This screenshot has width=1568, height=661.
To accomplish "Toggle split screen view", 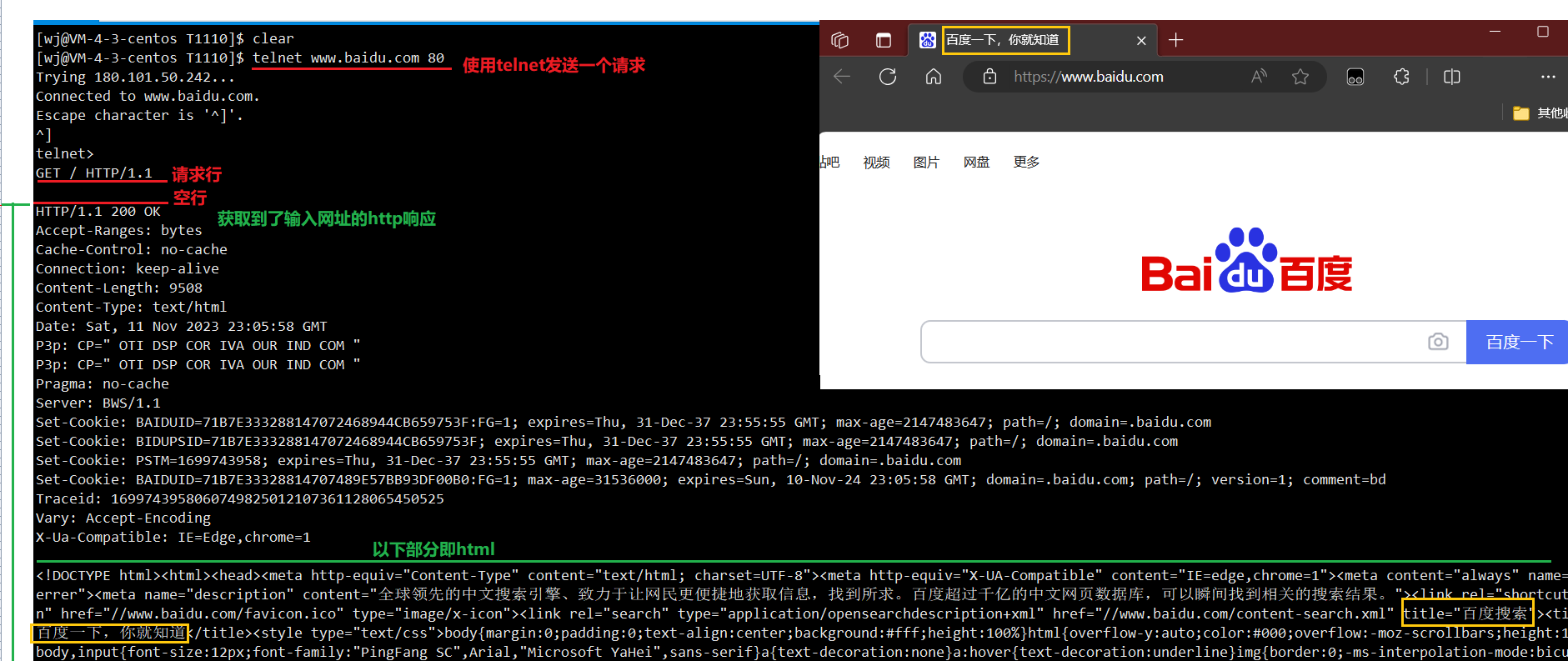I will tap(1452, 77).
